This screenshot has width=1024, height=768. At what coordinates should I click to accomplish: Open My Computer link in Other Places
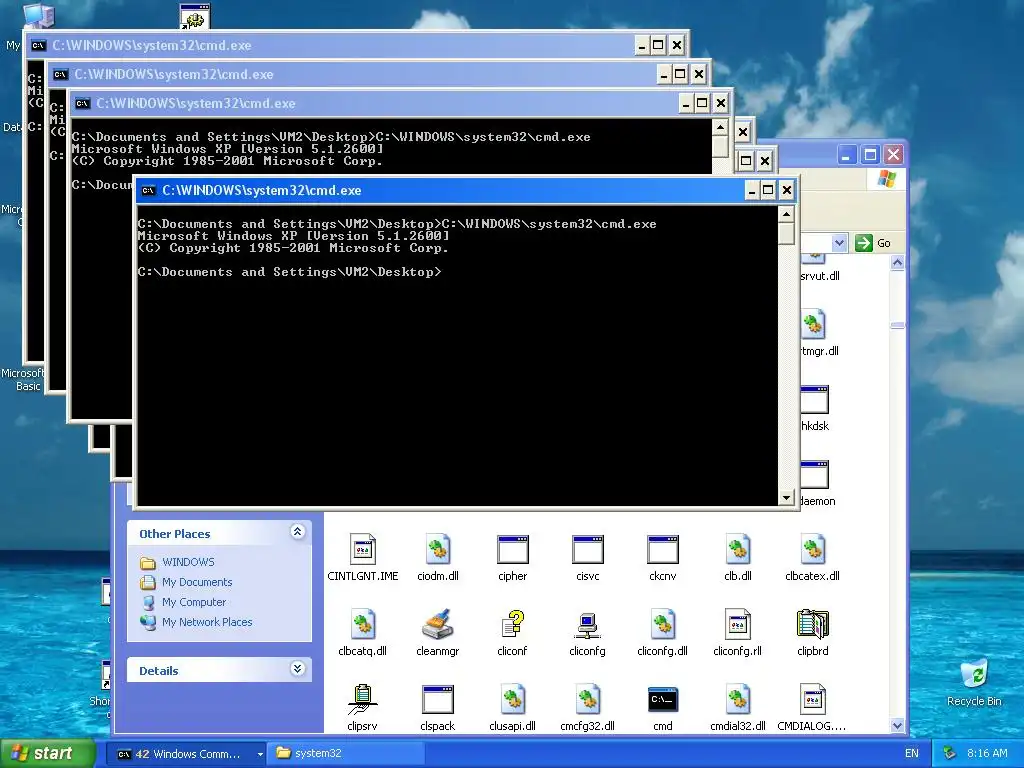[x=194, y=602]
